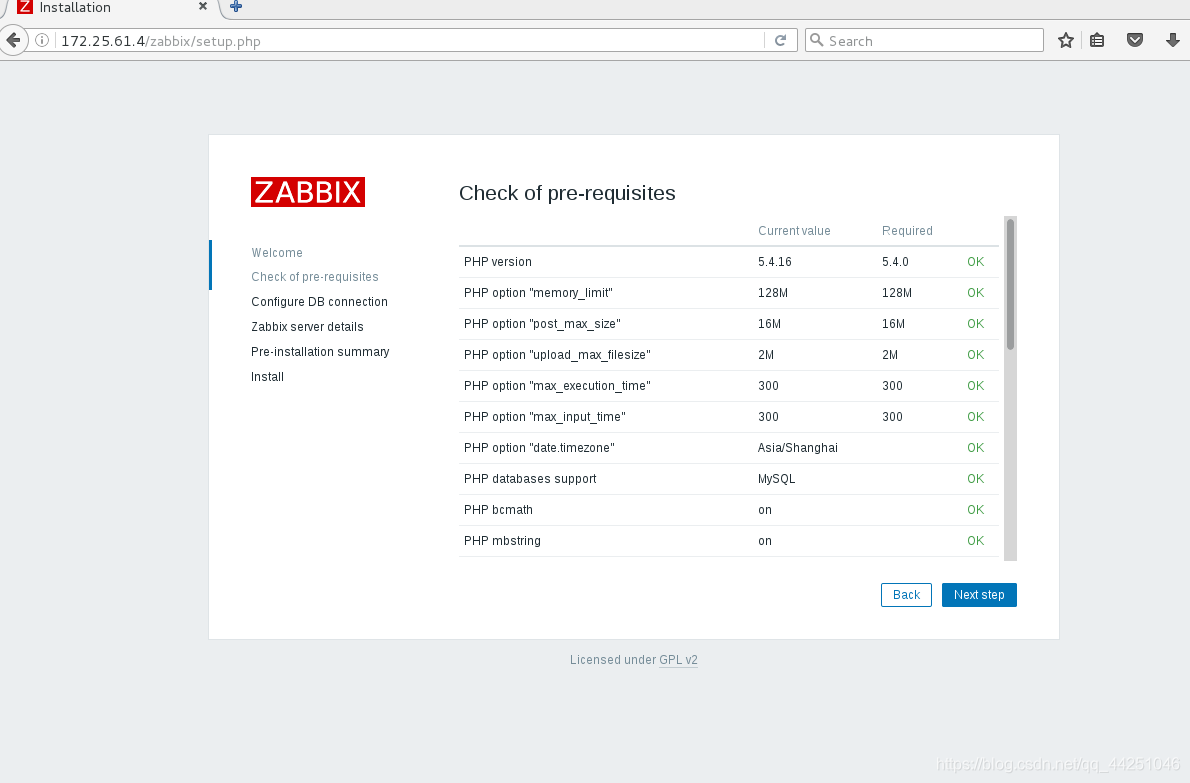This screenshot has height=783, width=1190.
Task: Select Zabbix server details step
Action: click(x=307, y=327)
